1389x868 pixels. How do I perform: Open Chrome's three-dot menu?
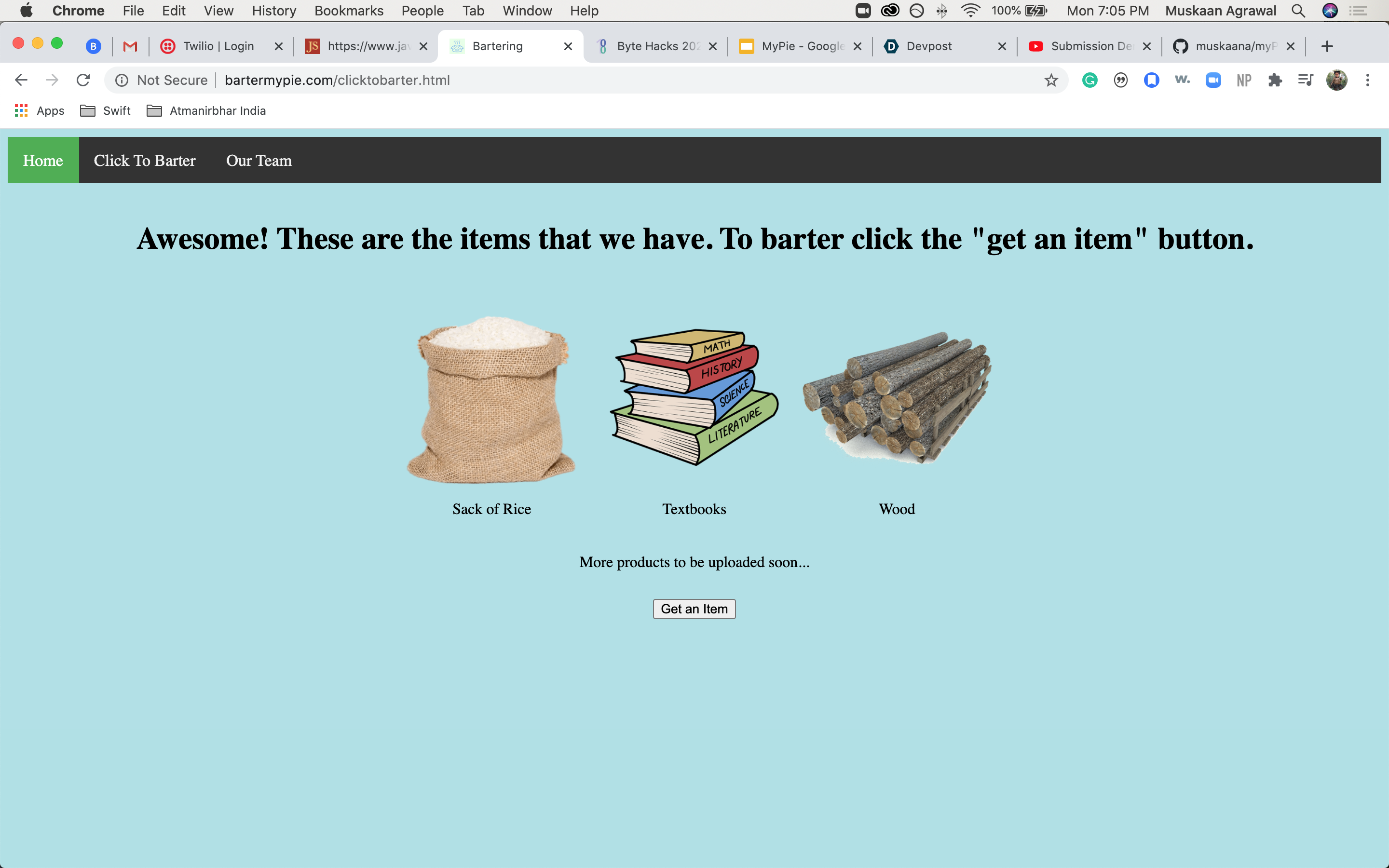(x=1368, y=80)
